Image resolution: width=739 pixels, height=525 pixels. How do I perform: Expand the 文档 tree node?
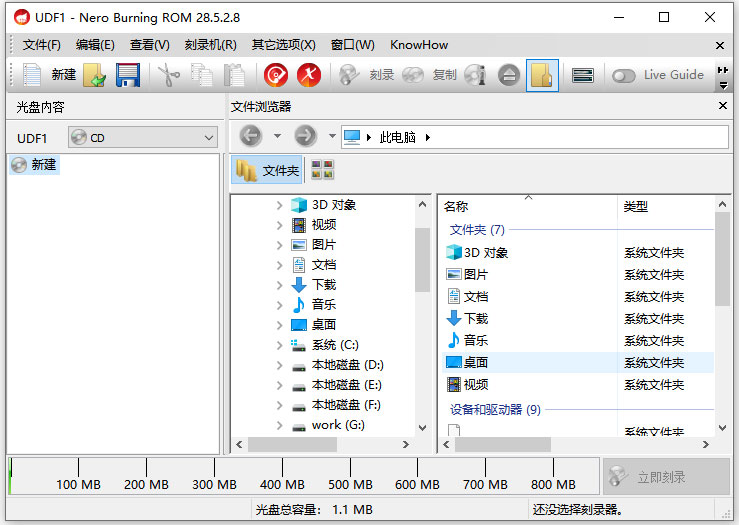(x=279, y=265)
